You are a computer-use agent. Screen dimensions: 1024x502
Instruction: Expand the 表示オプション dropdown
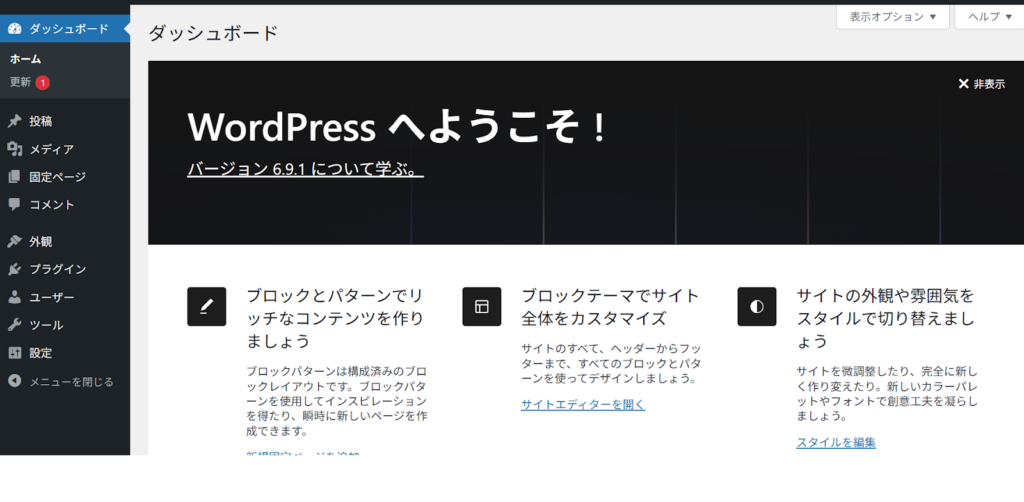(x=893, y=17)
